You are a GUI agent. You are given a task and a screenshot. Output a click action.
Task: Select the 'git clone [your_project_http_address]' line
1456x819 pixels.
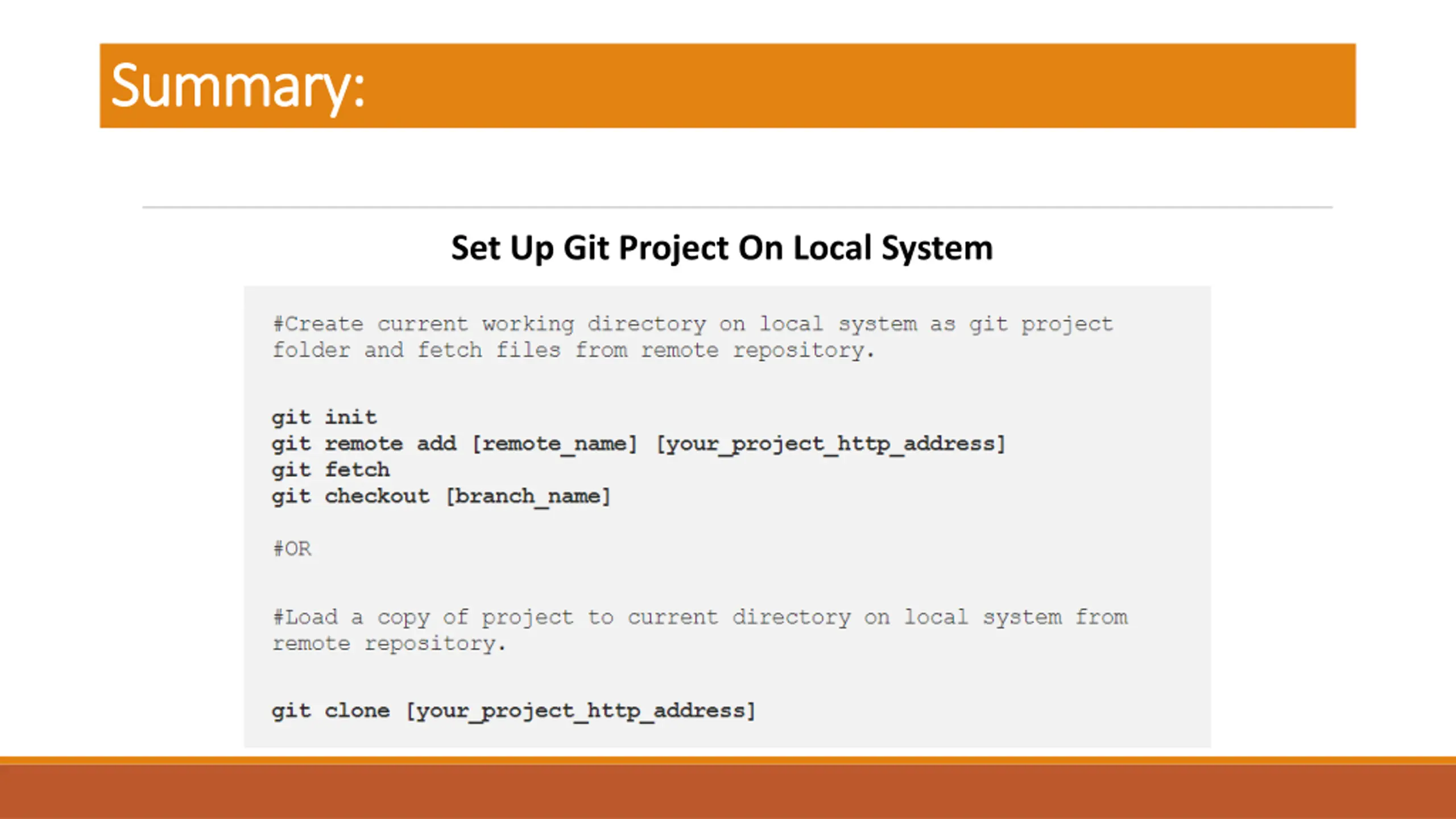pyautogui.click(x=513, y=711)
